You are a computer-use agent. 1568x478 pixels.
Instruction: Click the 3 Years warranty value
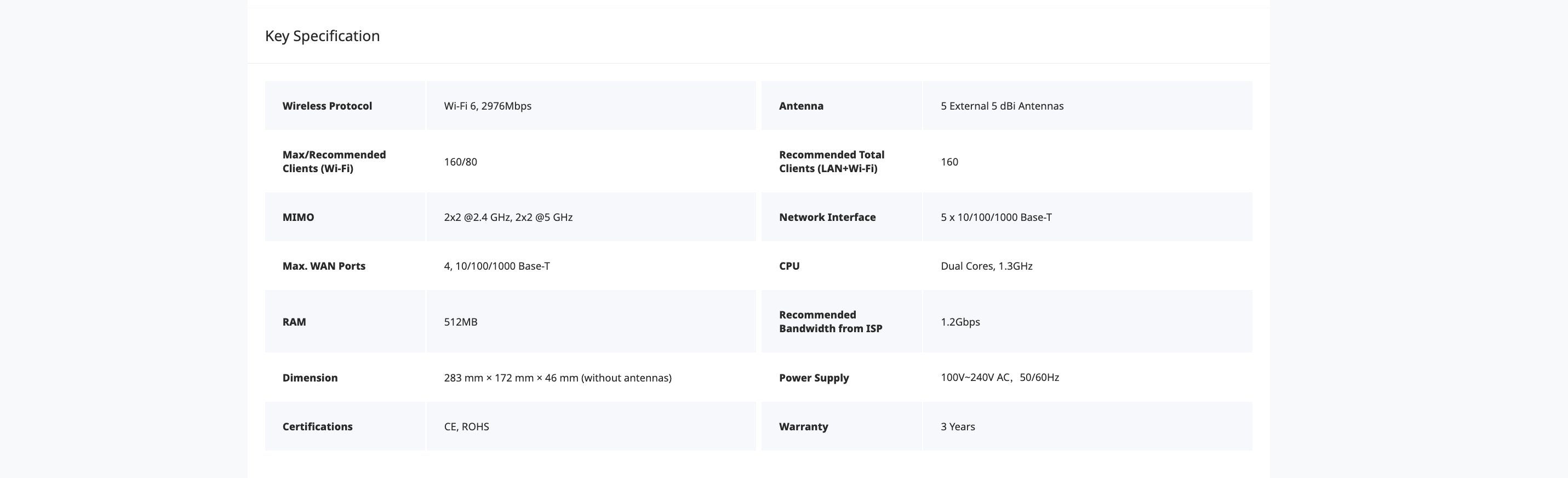[x=958, y=427]
